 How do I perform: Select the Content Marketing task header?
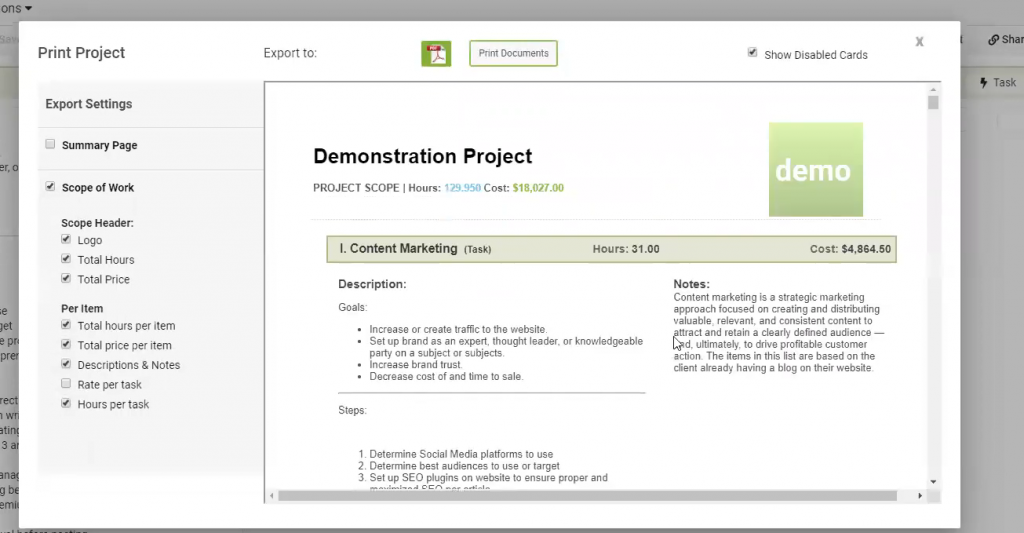[611, 249]
